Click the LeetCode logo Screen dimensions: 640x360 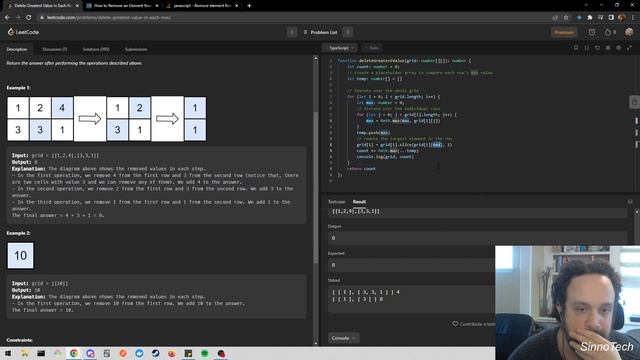(x=23, y=32)
